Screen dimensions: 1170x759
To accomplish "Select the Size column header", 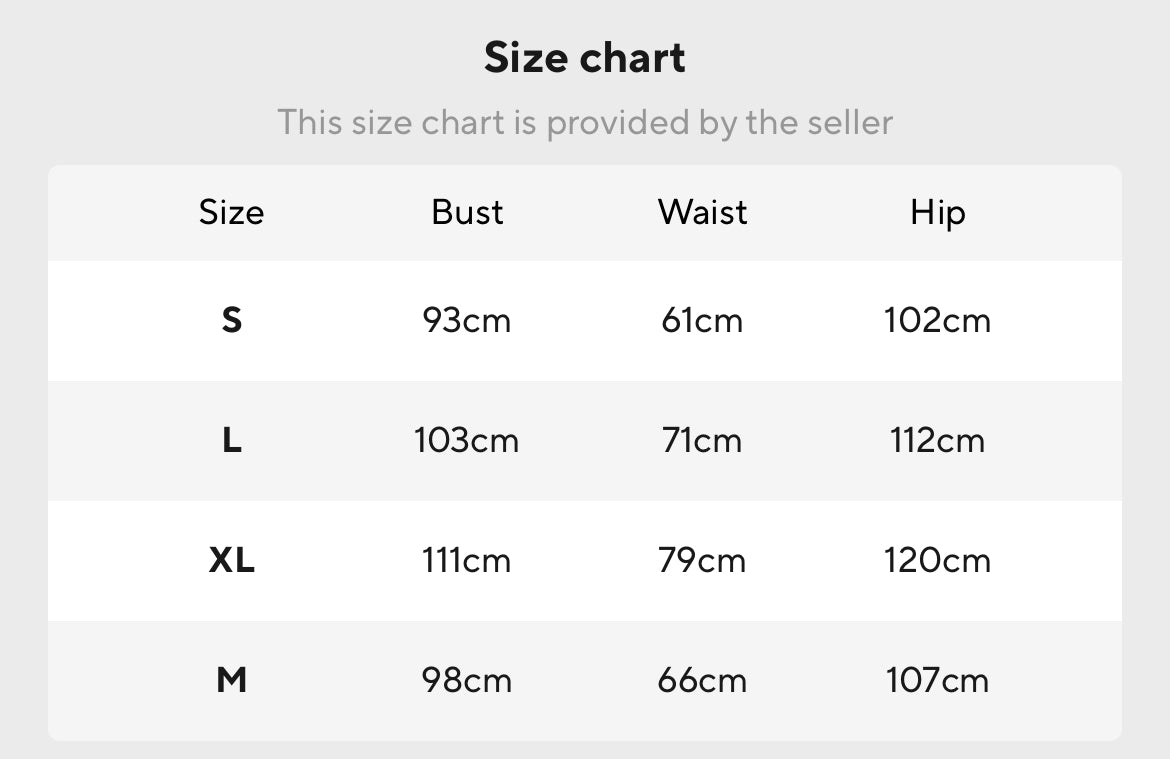I will [x=231, y=212].
